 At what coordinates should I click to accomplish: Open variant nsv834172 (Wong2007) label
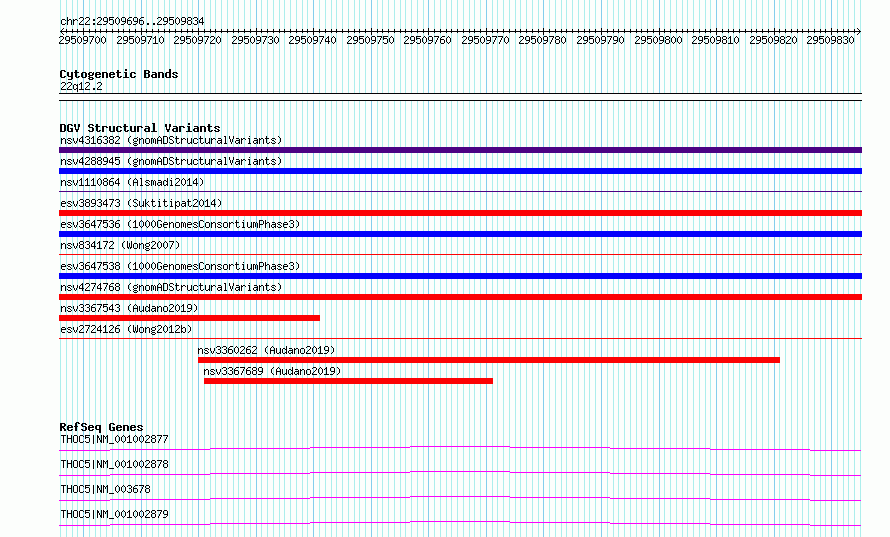(x=120, y=245)
